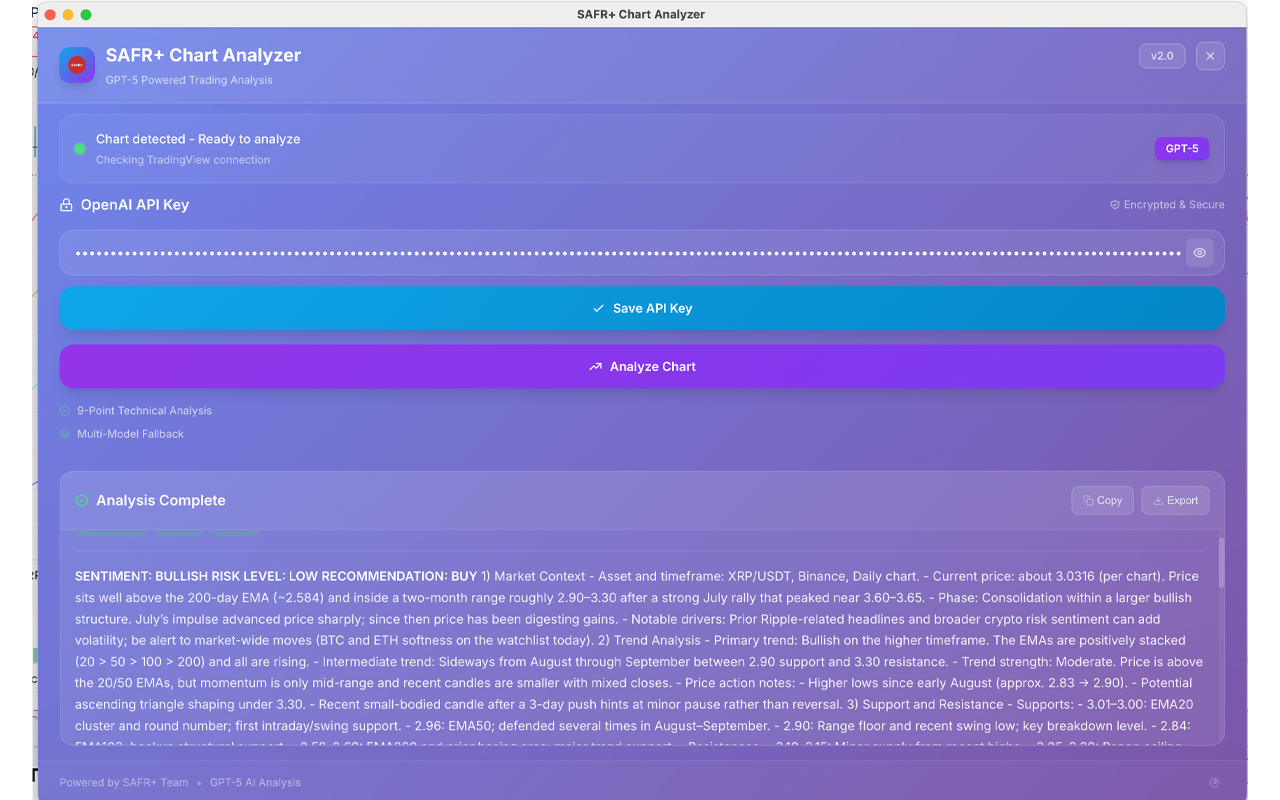Screen dimensions: 1280x800
Task: Click the green chart detected status dot
Action: [80, 149]
